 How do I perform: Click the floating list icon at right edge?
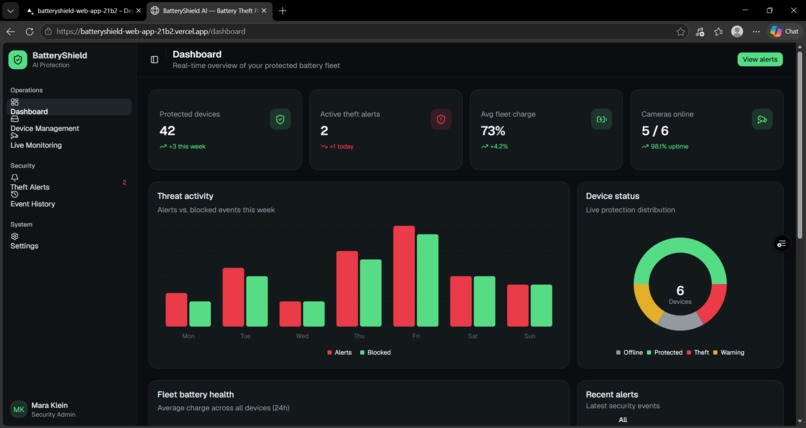coord(782,244)
